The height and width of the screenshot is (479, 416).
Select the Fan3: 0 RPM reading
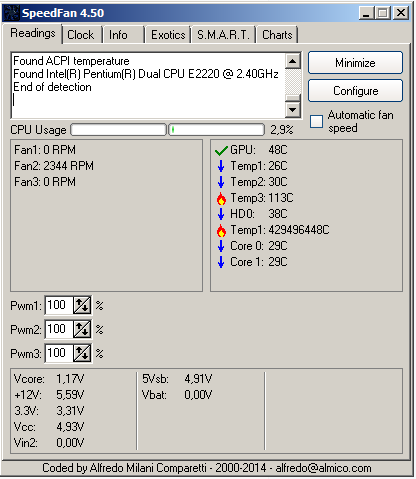[45, 182]
